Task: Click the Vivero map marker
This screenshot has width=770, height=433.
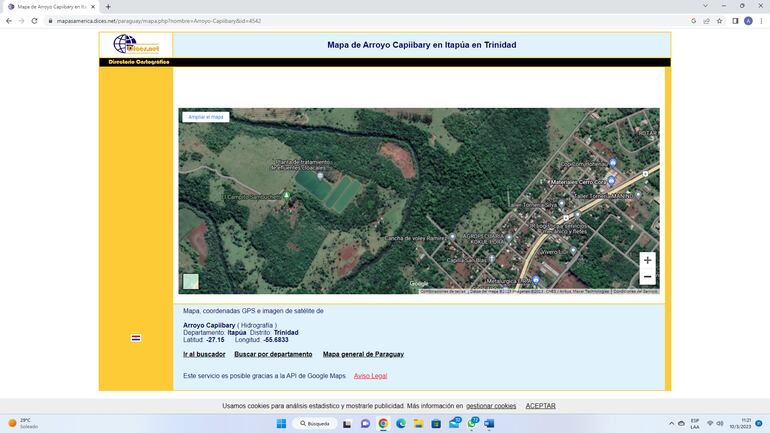Action: (573, 251)
